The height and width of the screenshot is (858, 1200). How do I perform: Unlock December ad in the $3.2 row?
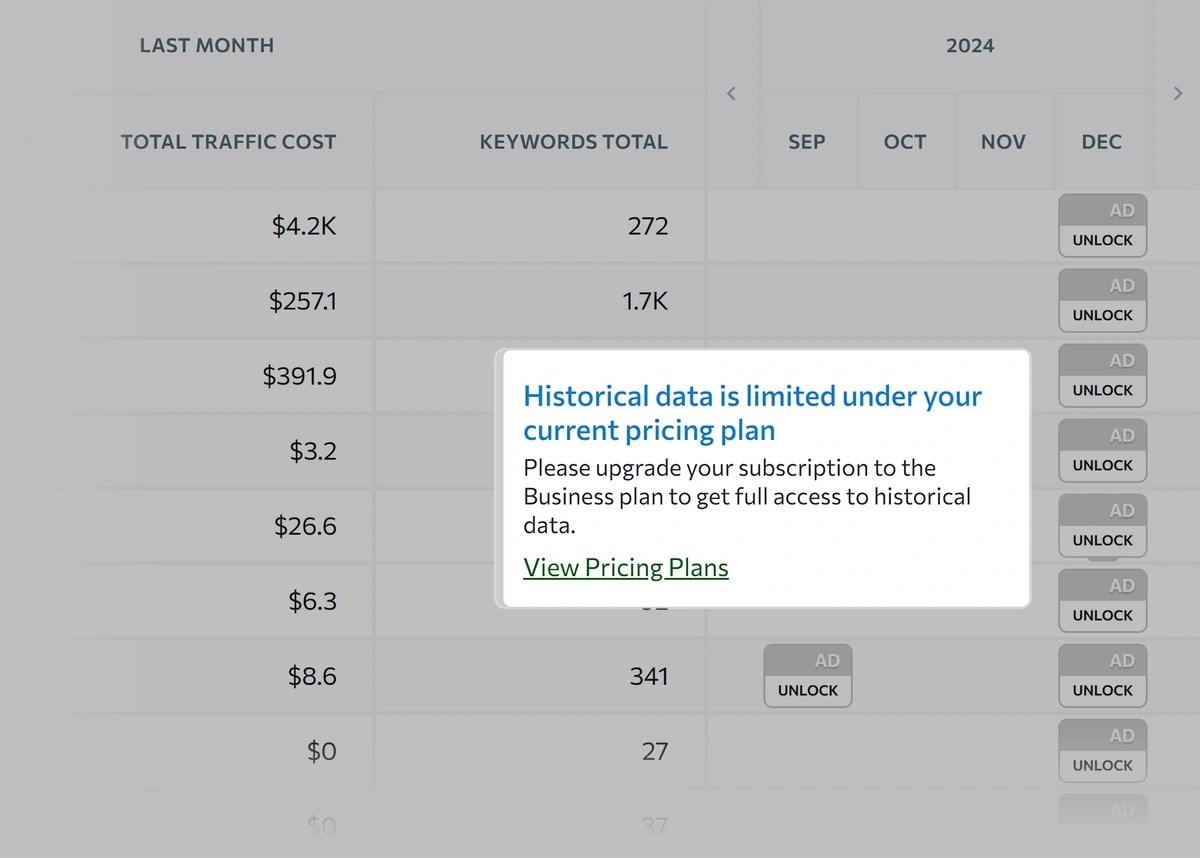point(1102,465)
